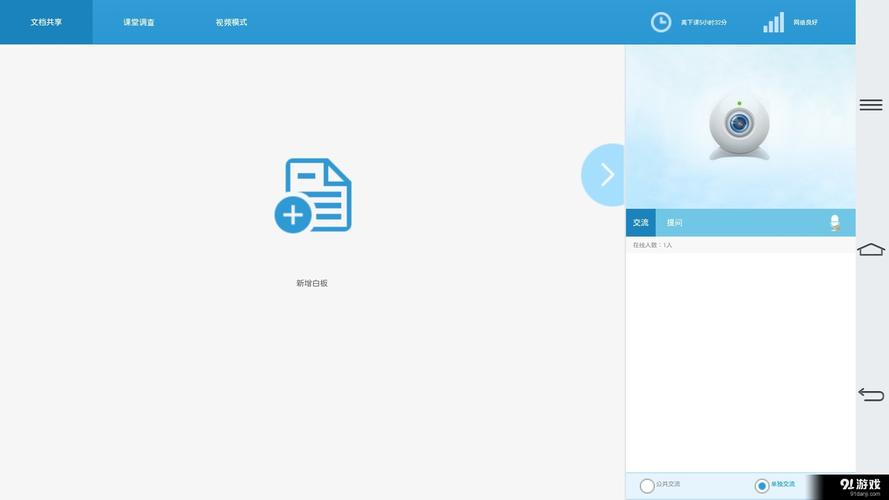The width and height of the screenshot is (889, 500).
Task: Switch to the 文档共享 tab
Action: (46, 22)
